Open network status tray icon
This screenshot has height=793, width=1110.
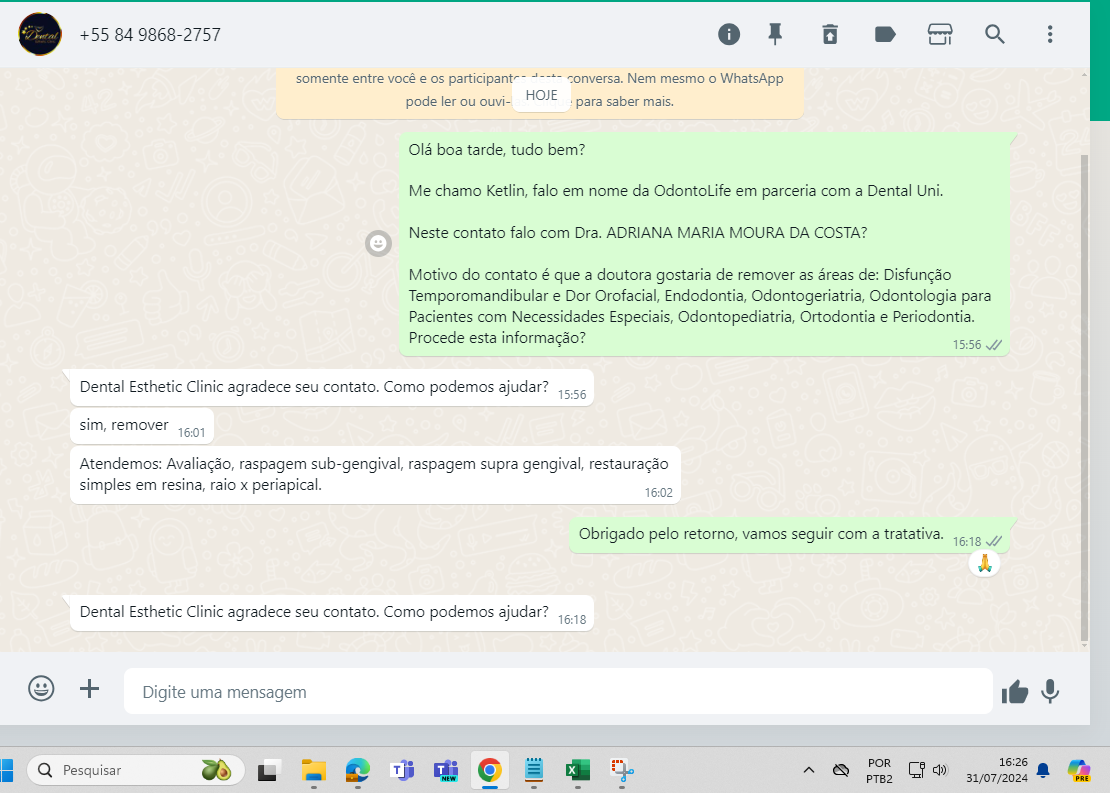coord(917,770)
